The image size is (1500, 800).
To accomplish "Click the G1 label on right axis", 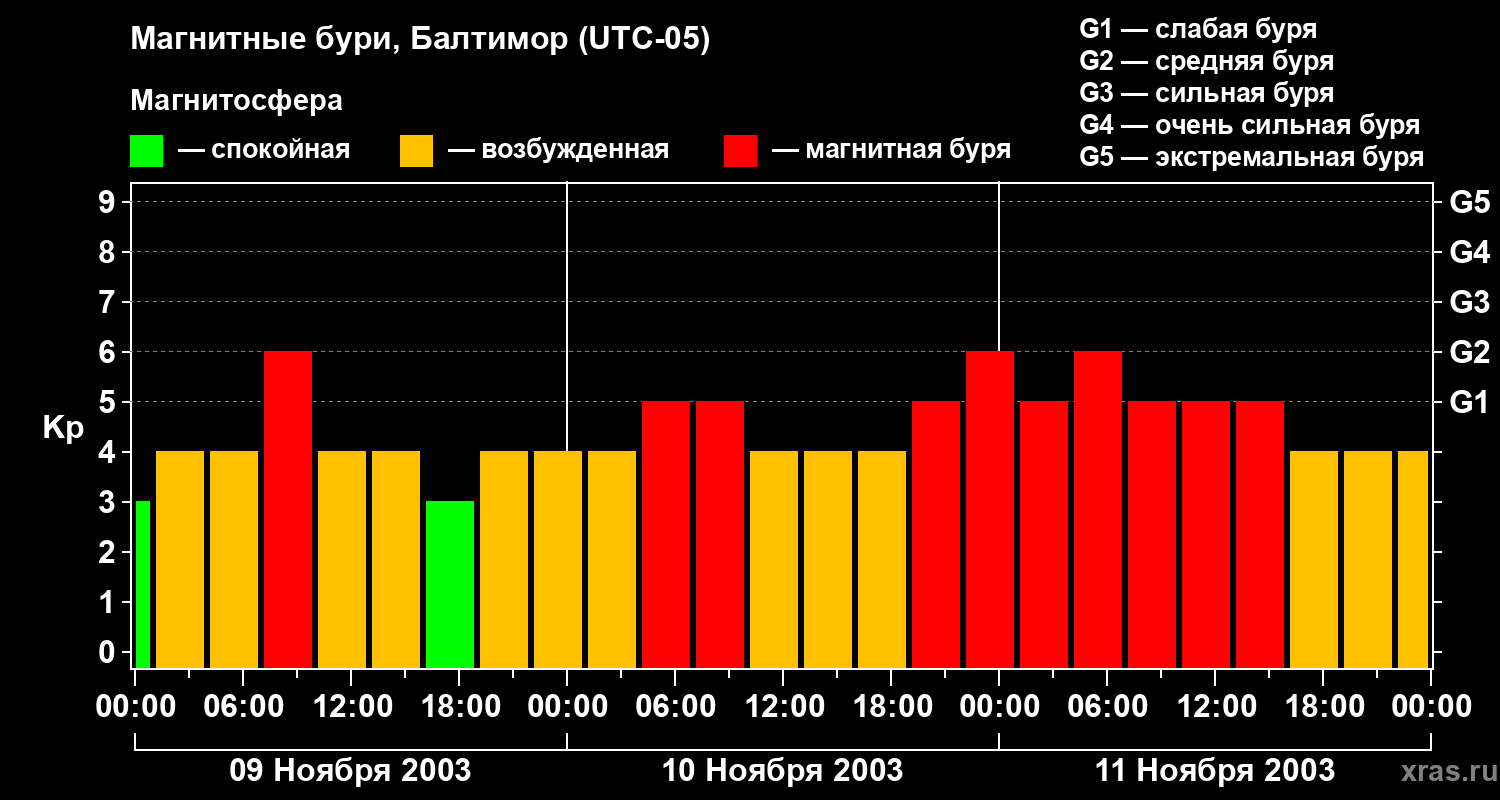I will tap(1469, 403).
